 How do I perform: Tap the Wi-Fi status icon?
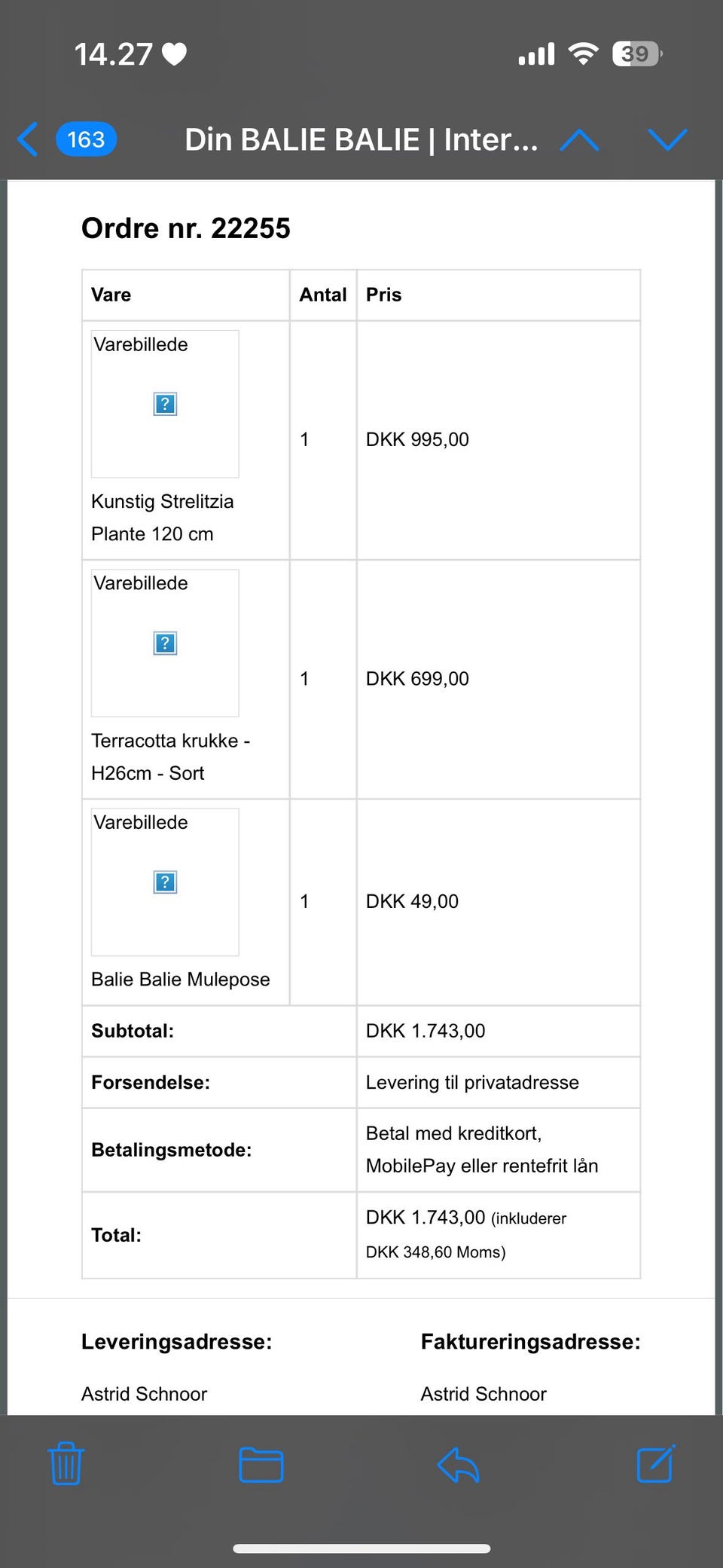(x=583, y=53)
